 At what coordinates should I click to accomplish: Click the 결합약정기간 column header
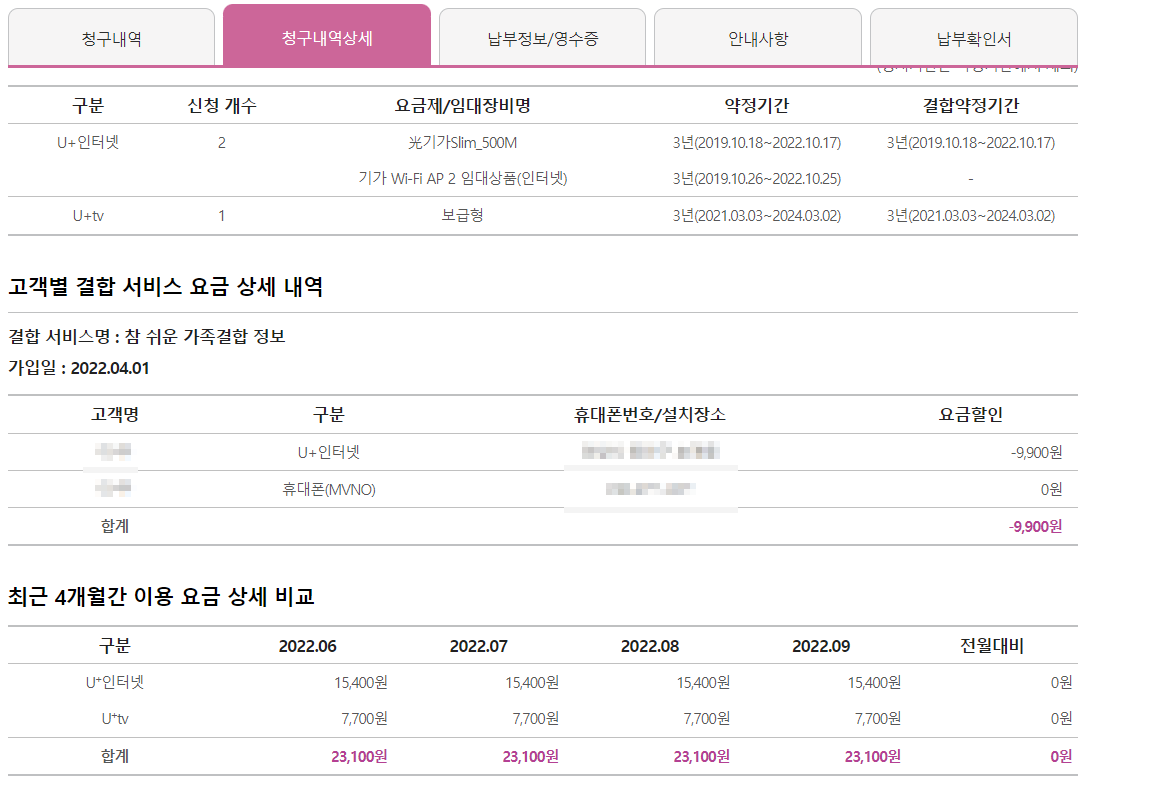click(x=970, y=105)
